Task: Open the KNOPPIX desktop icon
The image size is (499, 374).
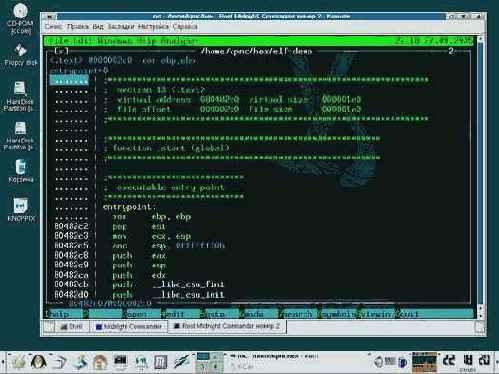Action: coord(21,210)
